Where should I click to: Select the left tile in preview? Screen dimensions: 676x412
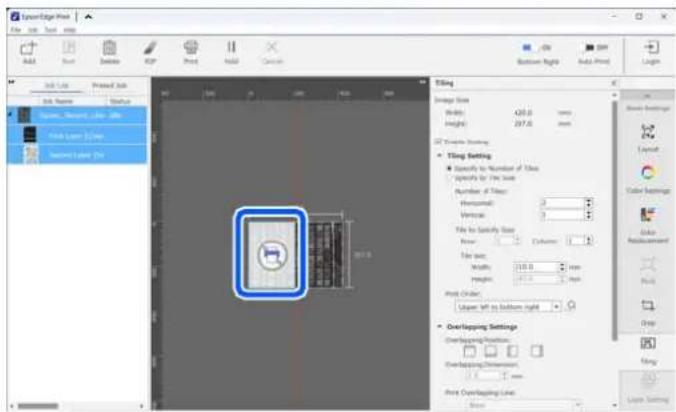pos(272,253)
